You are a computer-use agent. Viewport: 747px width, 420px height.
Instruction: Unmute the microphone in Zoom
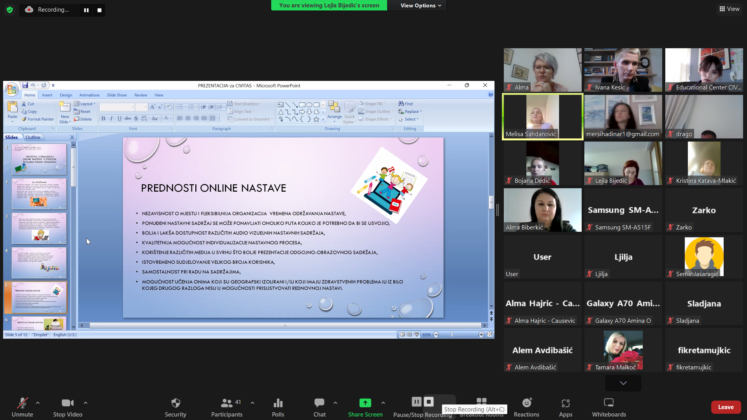(22, 407)
